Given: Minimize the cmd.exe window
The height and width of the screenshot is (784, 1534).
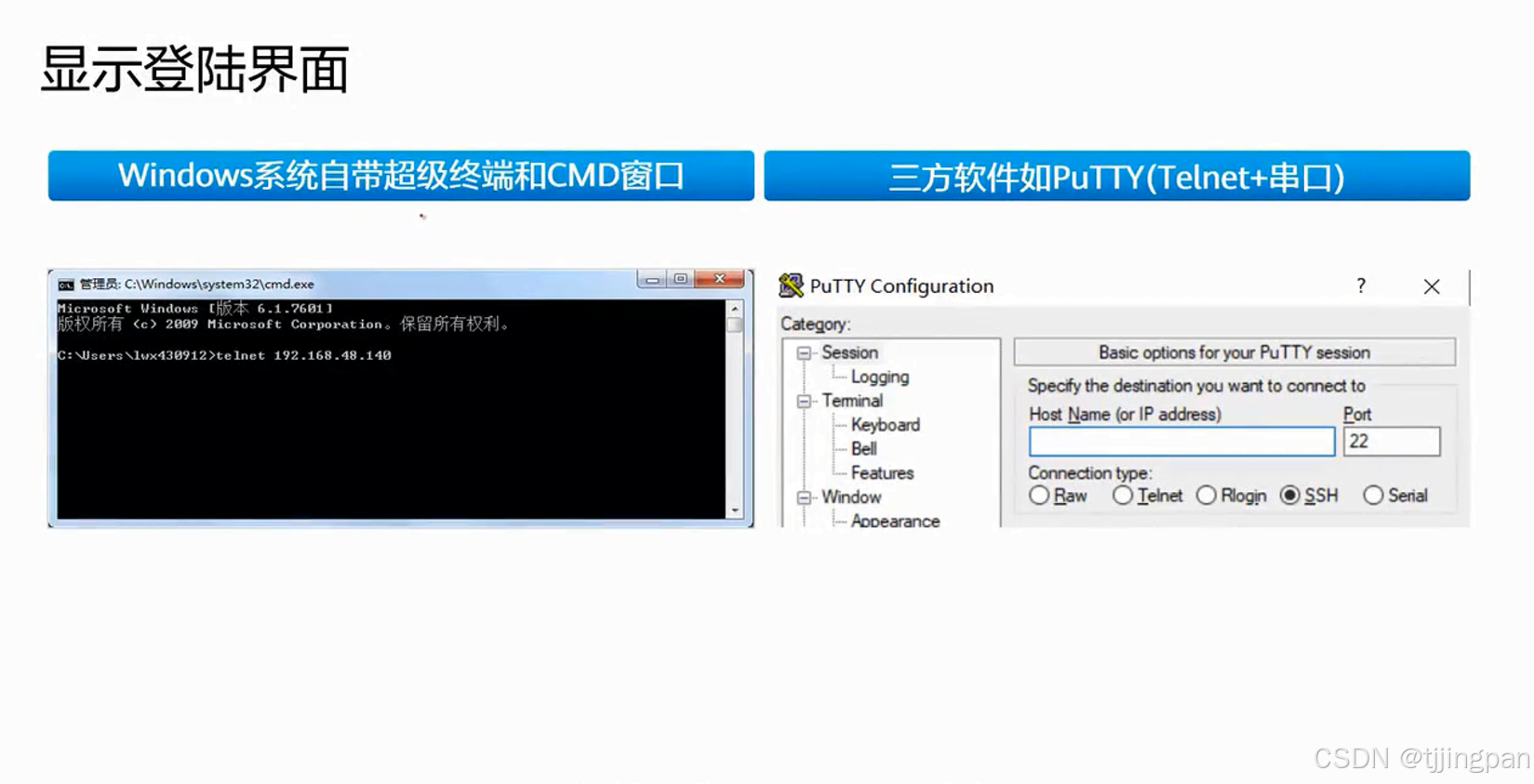Looking at the screenshot, I should [x=652, y=279].
